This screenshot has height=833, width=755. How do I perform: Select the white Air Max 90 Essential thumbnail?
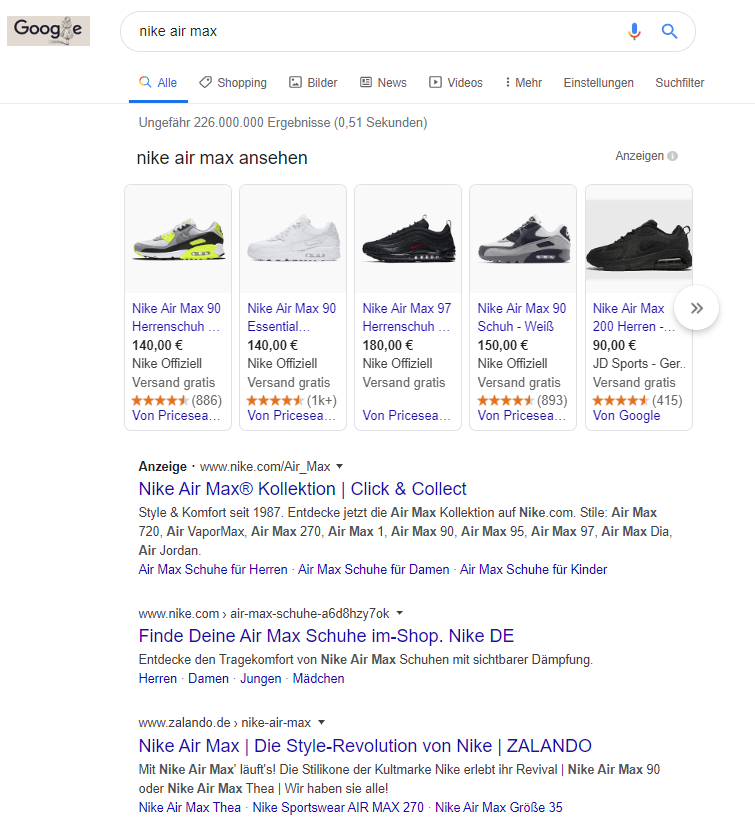pos(293,239)
